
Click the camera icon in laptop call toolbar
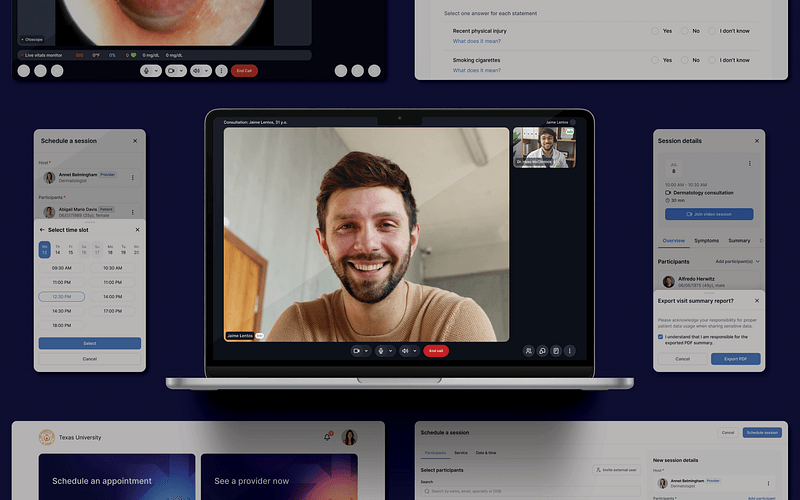(x=356, y=351)
